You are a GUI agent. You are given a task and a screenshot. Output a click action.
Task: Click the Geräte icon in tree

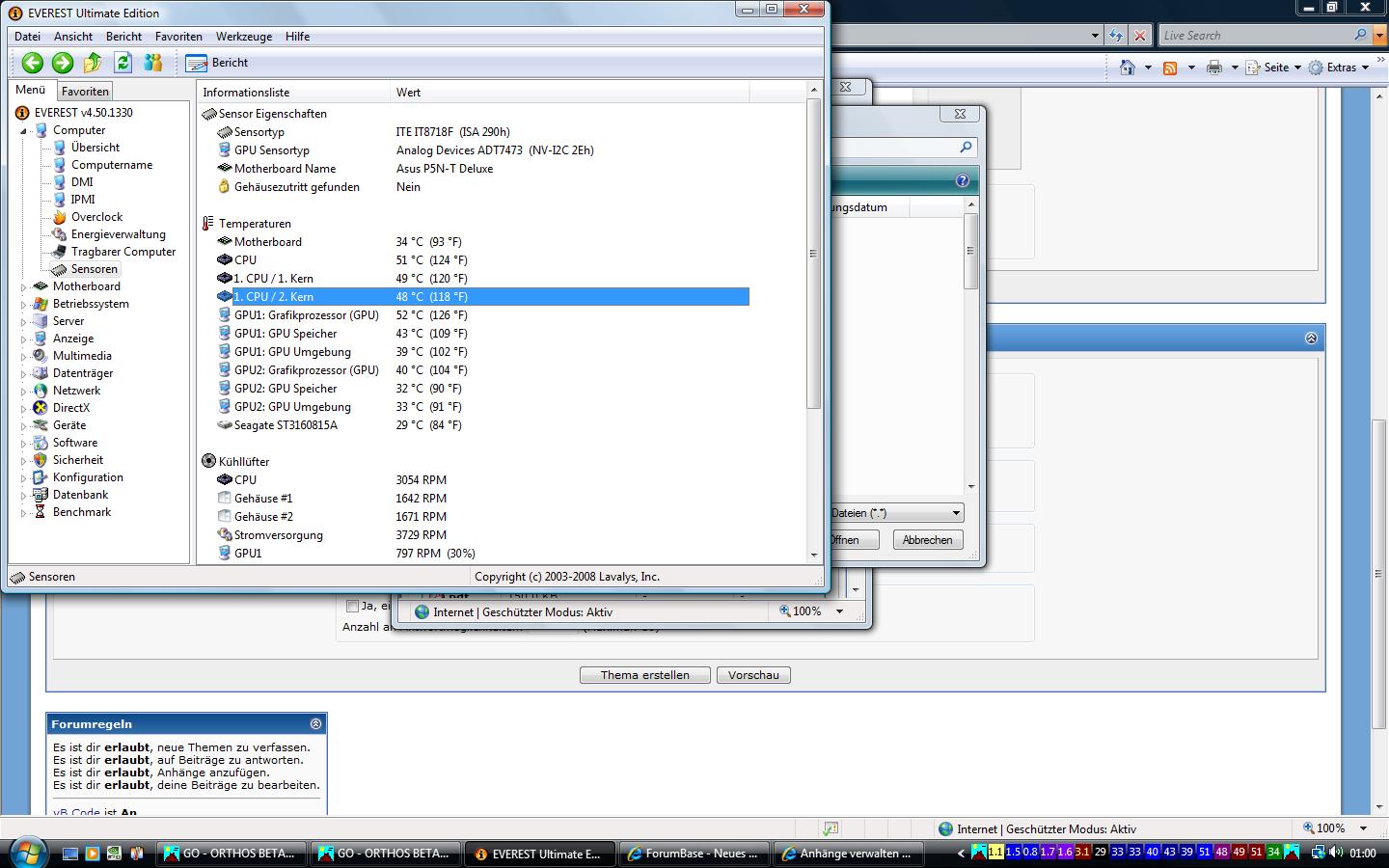click(x=40, y=425)
